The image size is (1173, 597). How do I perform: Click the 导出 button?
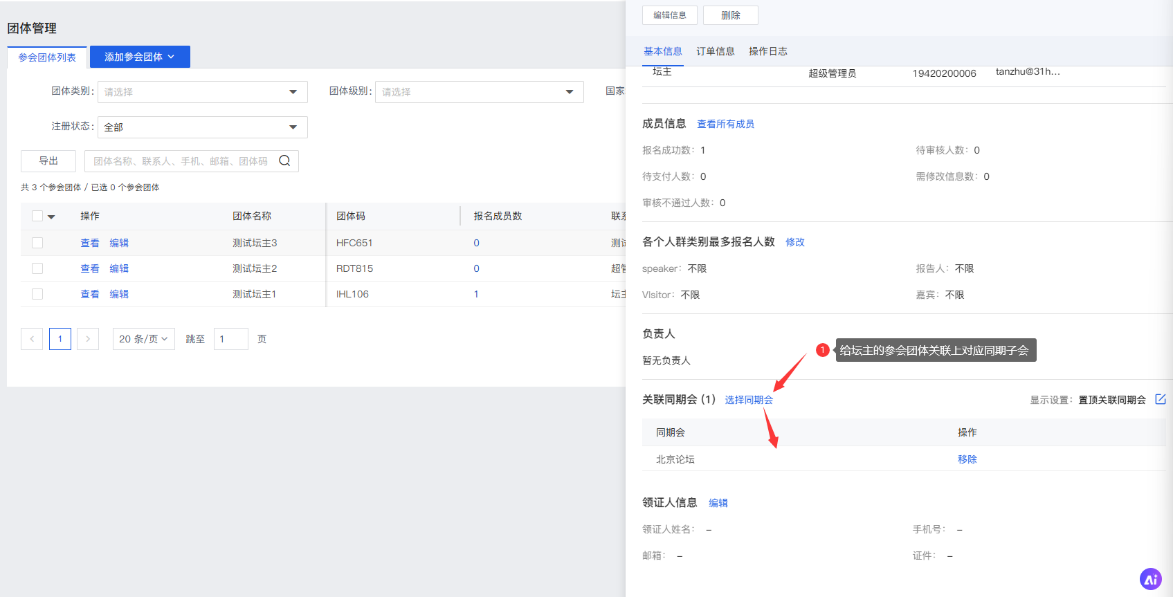(48, 161)
